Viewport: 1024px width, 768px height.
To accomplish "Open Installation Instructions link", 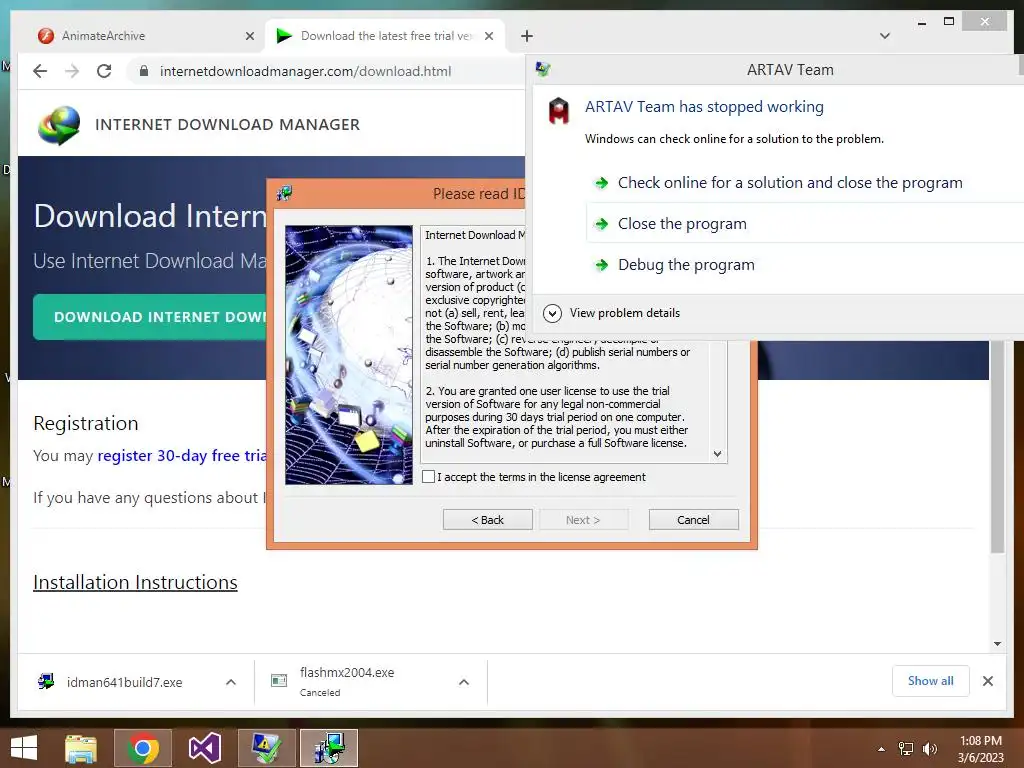I will click(135, 582).
